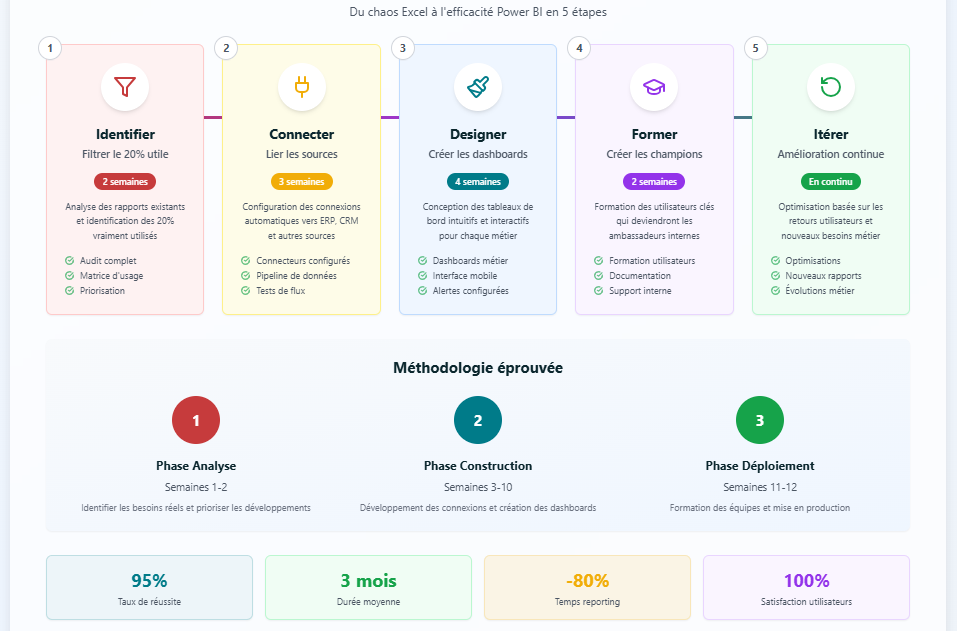Click the step number 5 badge
Image resolution: width=957 pixels, height=631 pixels.
pyautogui.click(x=756, y=48)
